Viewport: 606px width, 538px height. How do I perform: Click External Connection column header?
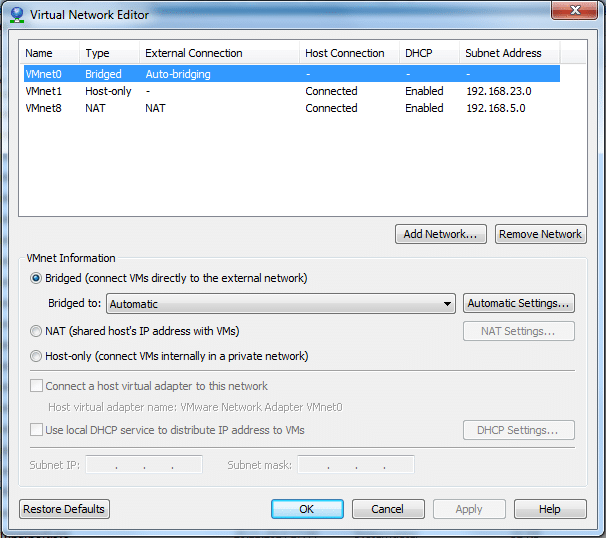pyautogui.click(x=219, y=53)
